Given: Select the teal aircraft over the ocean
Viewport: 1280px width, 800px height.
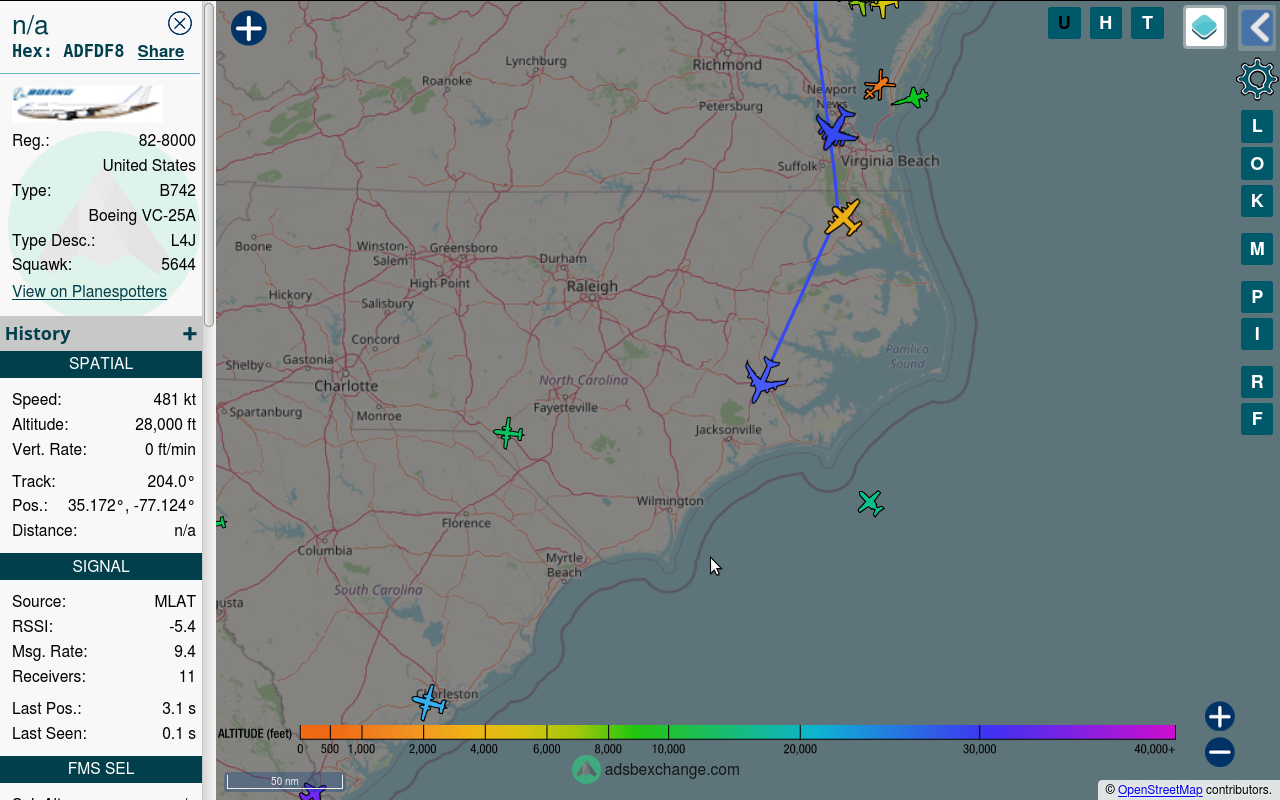Looking at the screenshot, I should [870, 503].
